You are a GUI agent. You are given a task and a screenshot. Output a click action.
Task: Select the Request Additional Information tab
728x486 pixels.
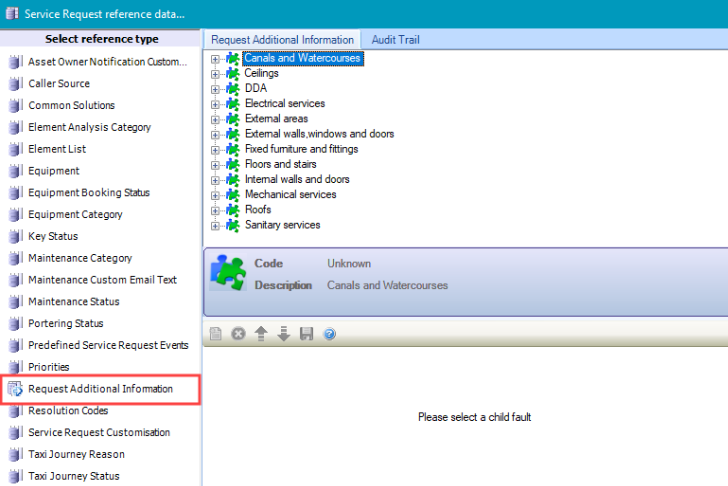282,40
